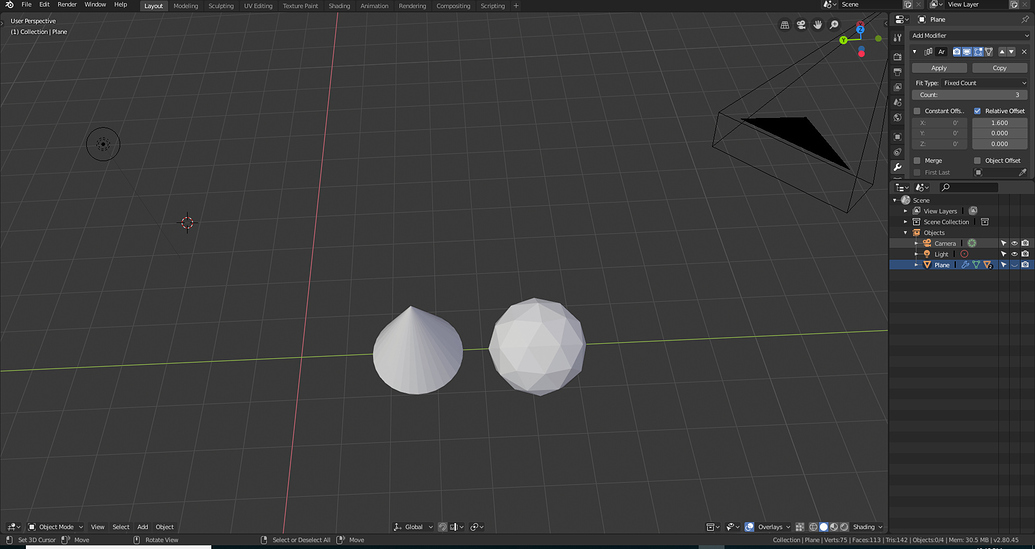Click the green Y axis on gizmo

click(843, 40)
